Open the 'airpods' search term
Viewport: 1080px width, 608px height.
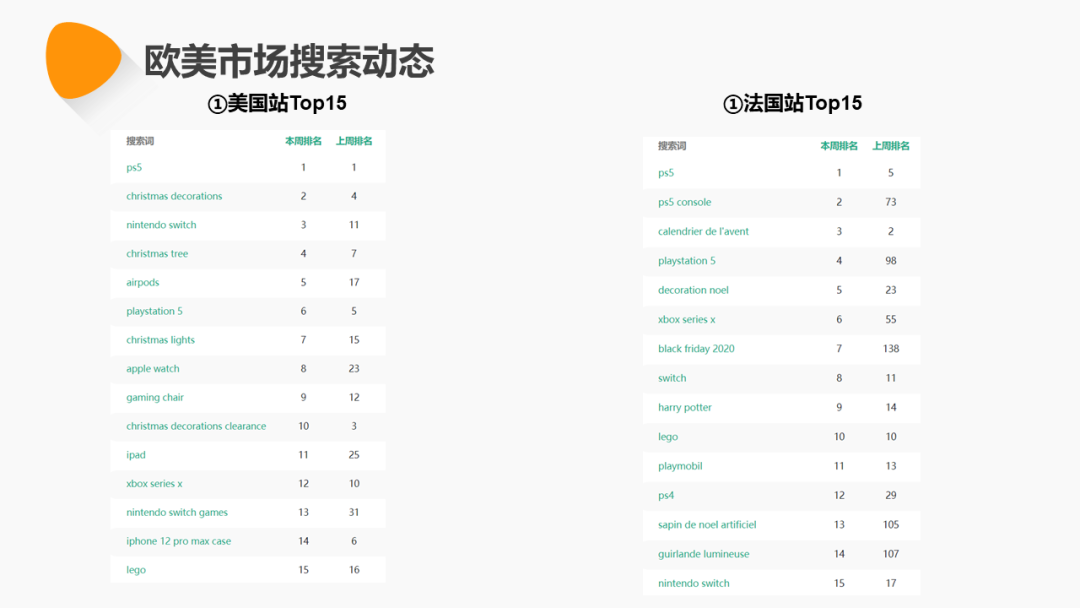pyautogui.click(x=143, y=282)
